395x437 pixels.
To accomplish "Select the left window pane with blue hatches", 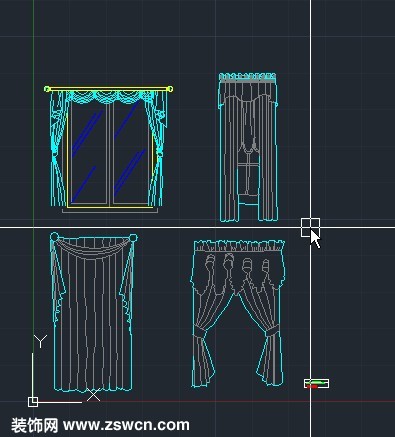I will tap(88, 154).
